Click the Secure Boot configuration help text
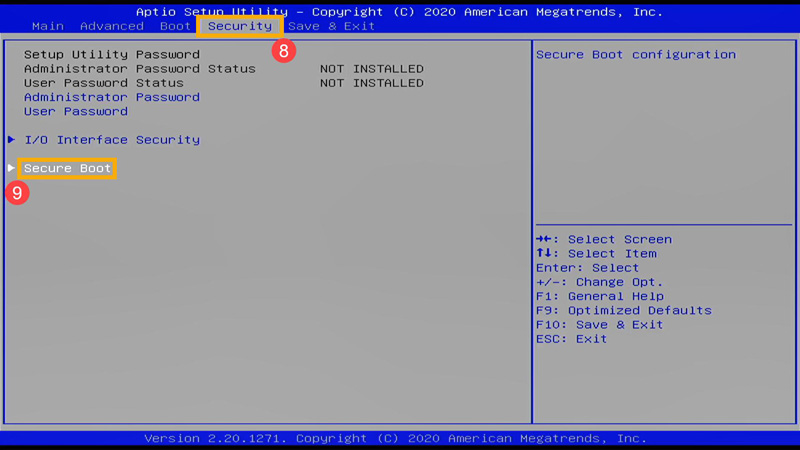The height and width of the screenshot is (450, 800). (x=636, y=55)
